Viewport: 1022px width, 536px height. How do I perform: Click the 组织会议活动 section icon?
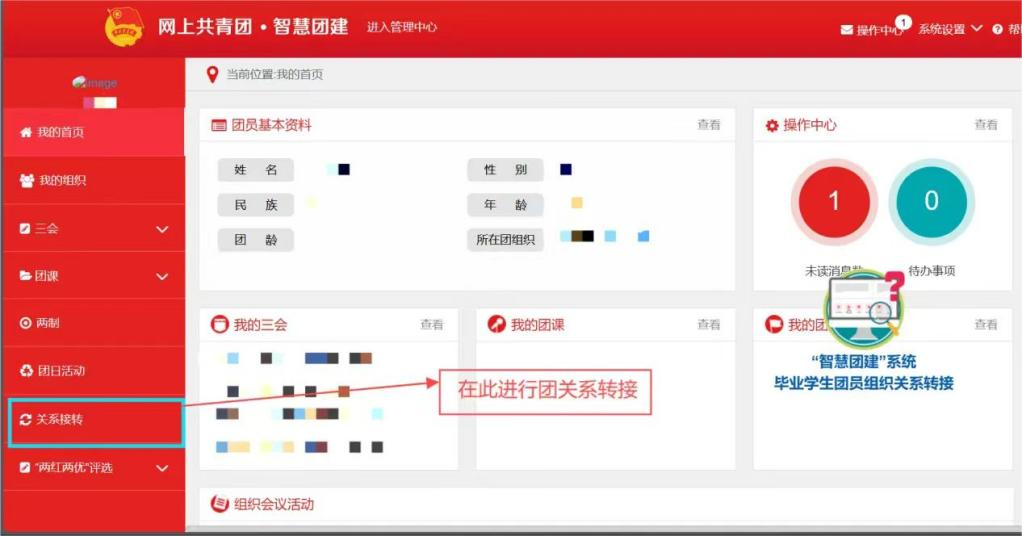tap(219, 504)
